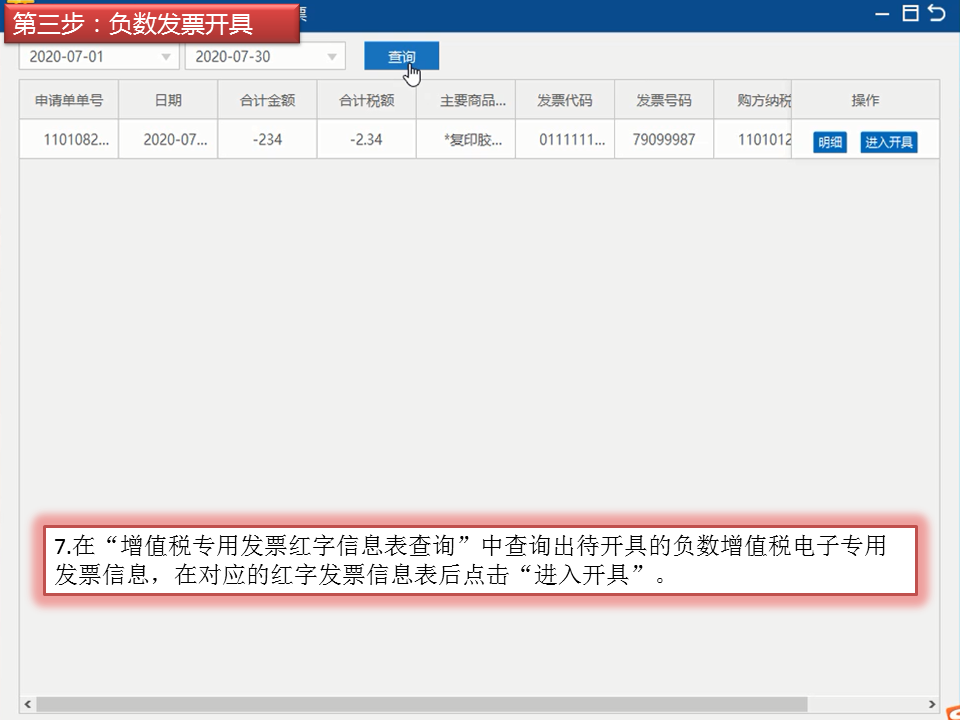This screenshot has width=960, height=720.
Task: Click the back/return arrow icon in title bar
Action: (937, 12)
